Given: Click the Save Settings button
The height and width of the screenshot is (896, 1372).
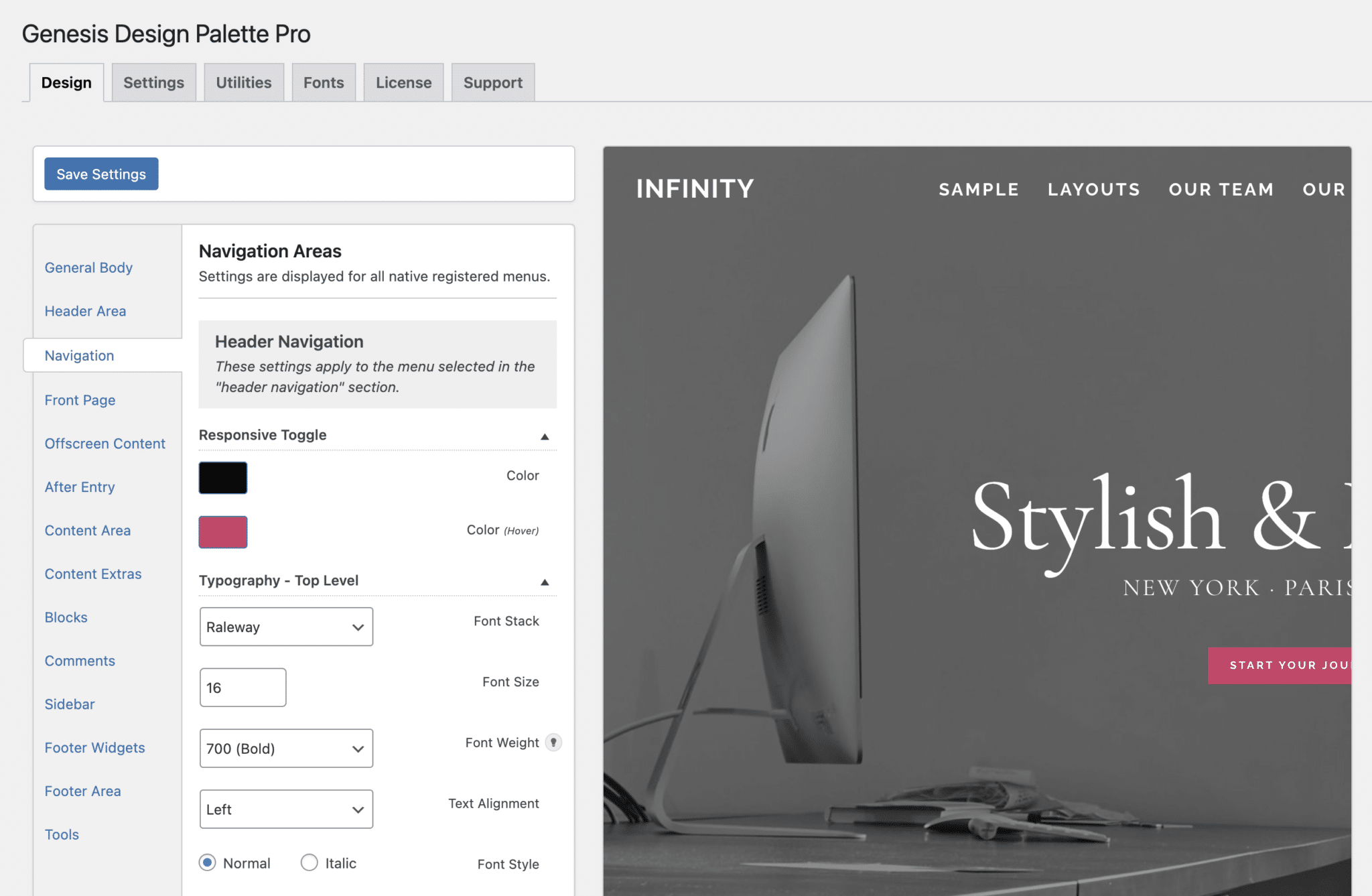Looking at the screenshot, I should (x=100, y=174).
